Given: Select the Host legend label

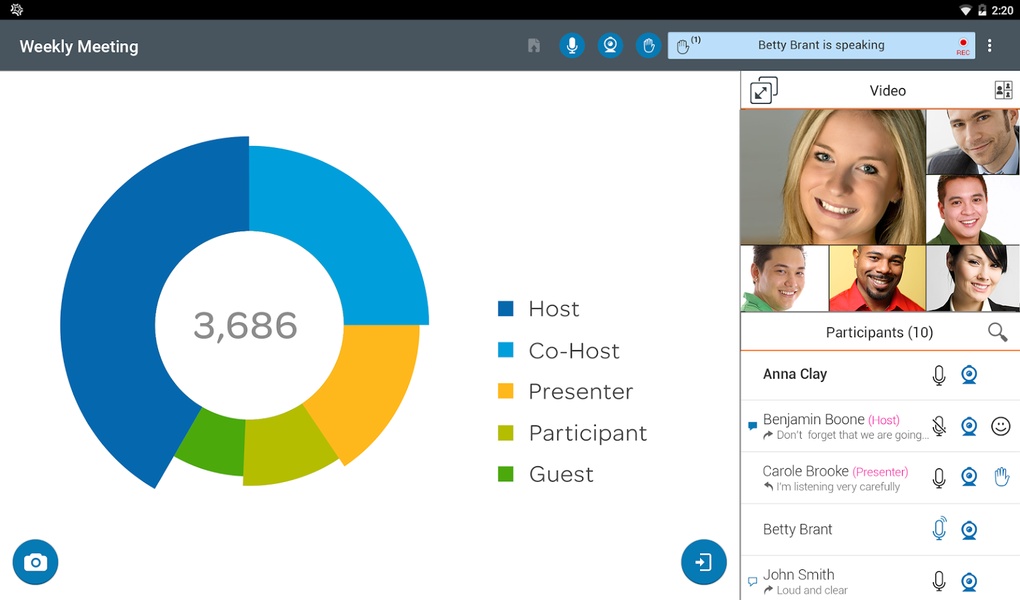Looking at the screenshot, I should coord(554,308).
